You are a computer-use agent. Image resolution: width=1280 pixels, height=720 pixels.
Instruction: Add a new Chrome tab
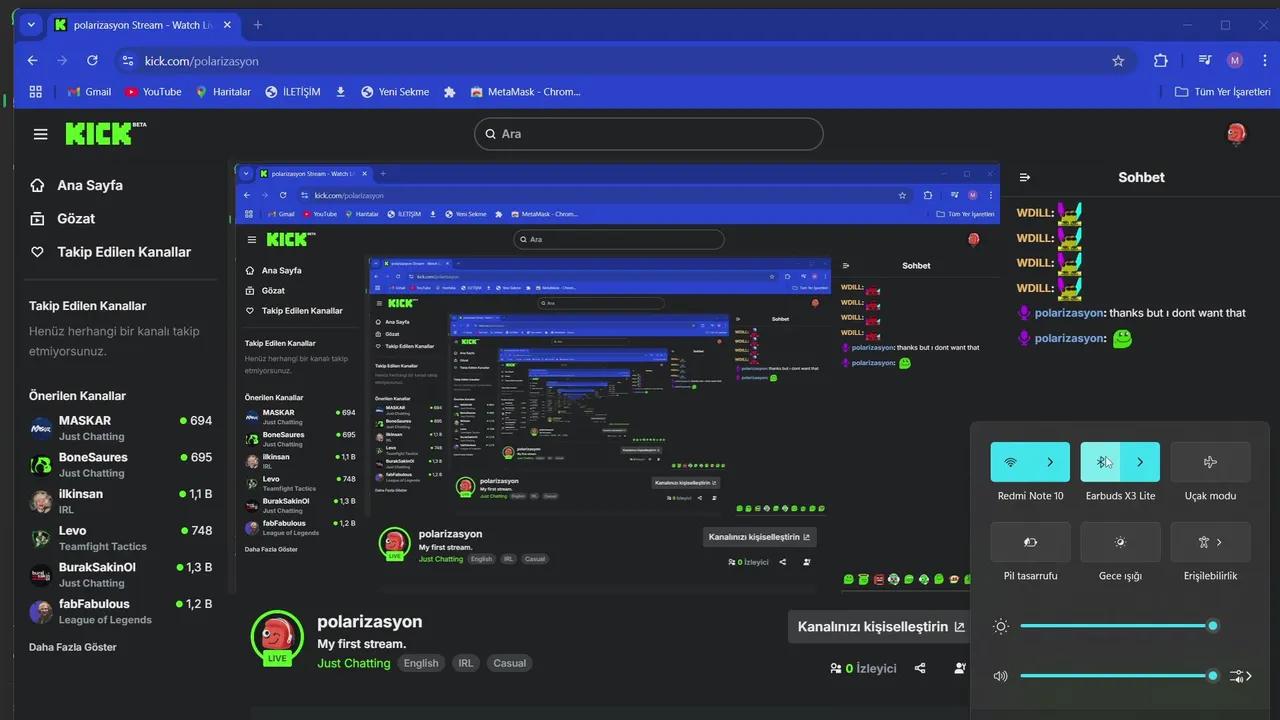[x=258, y=25]
